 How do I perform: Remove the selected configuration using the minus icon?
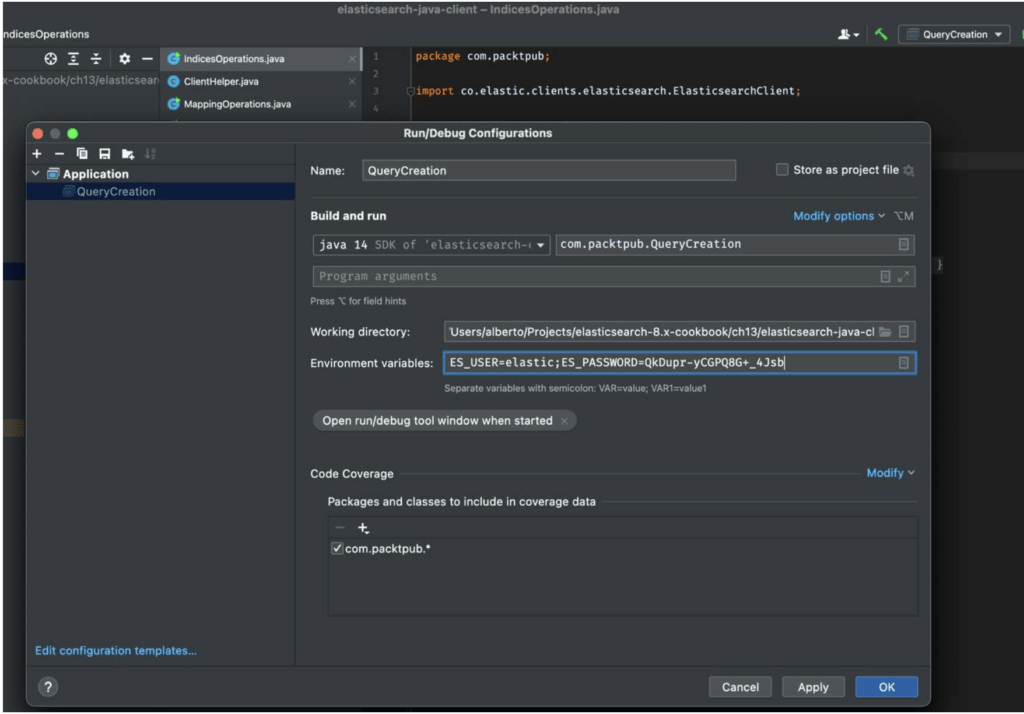pyautogui.click(x=58, y=153)
